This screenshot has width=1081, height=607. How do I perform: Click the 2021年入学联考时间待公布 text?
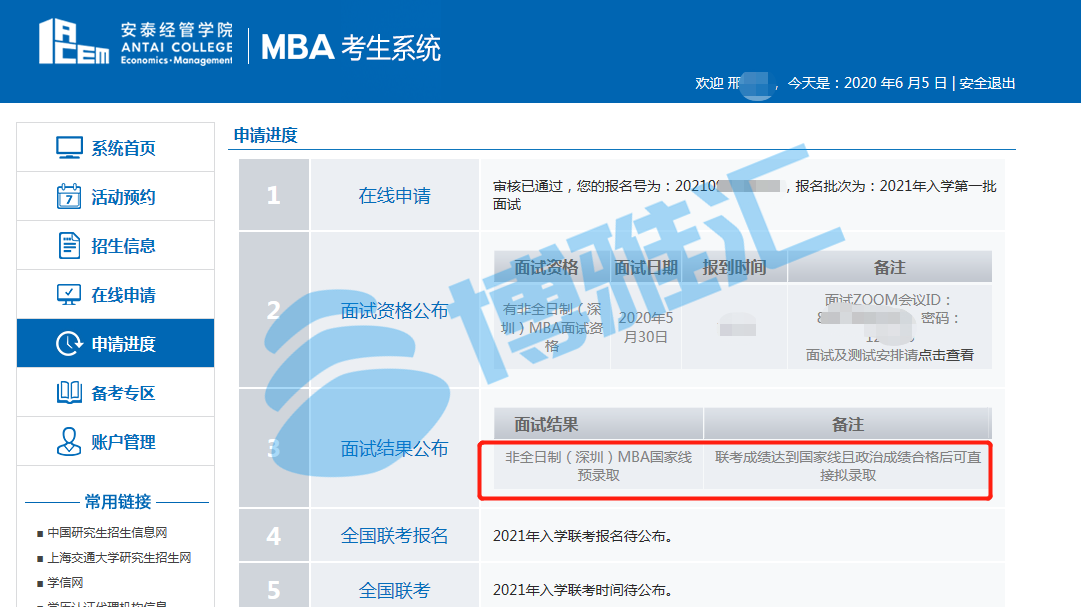point(583,590)
